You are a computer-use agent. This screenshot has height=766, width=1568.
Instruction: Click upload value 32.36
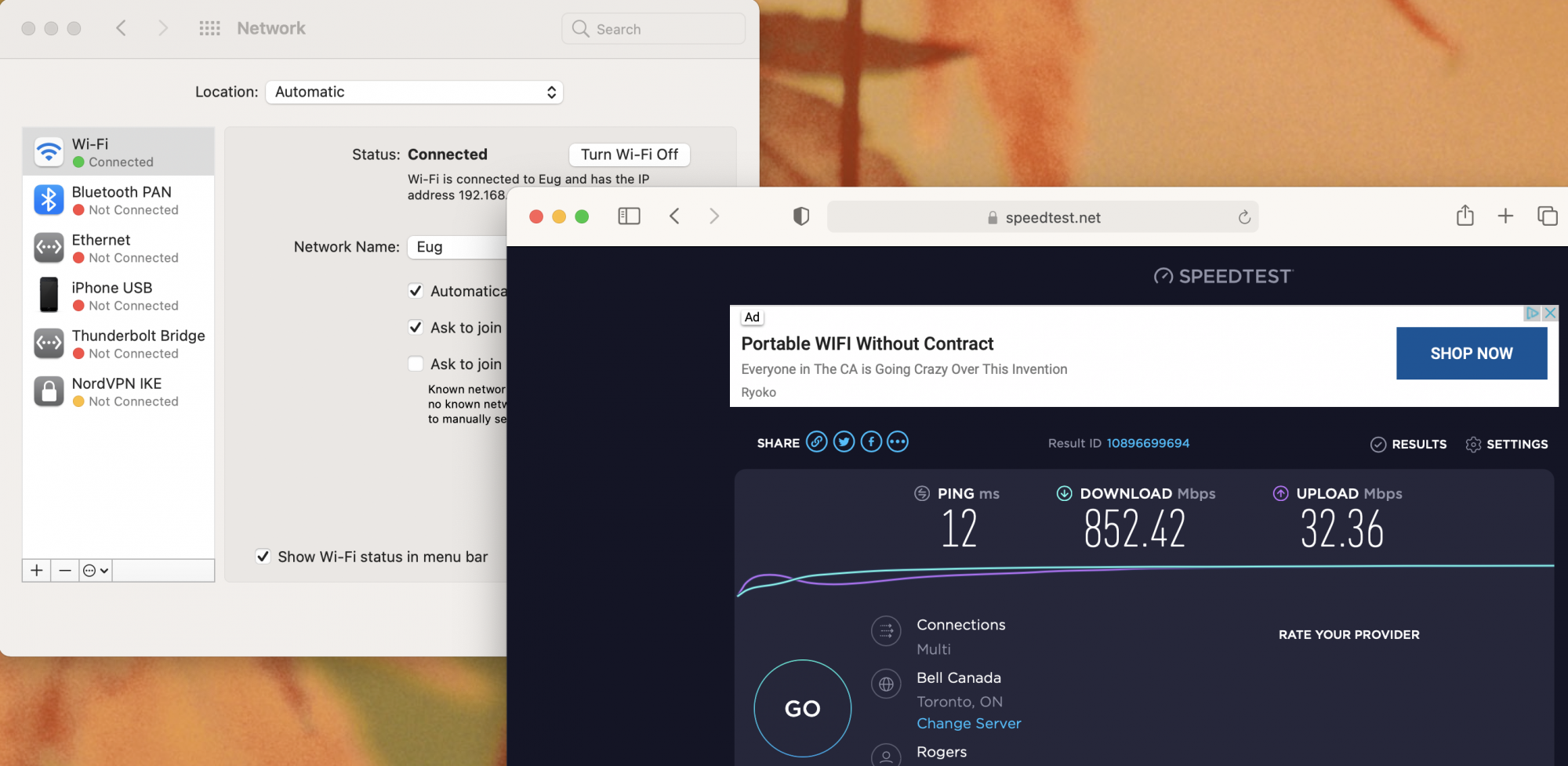coord(1342,528)
